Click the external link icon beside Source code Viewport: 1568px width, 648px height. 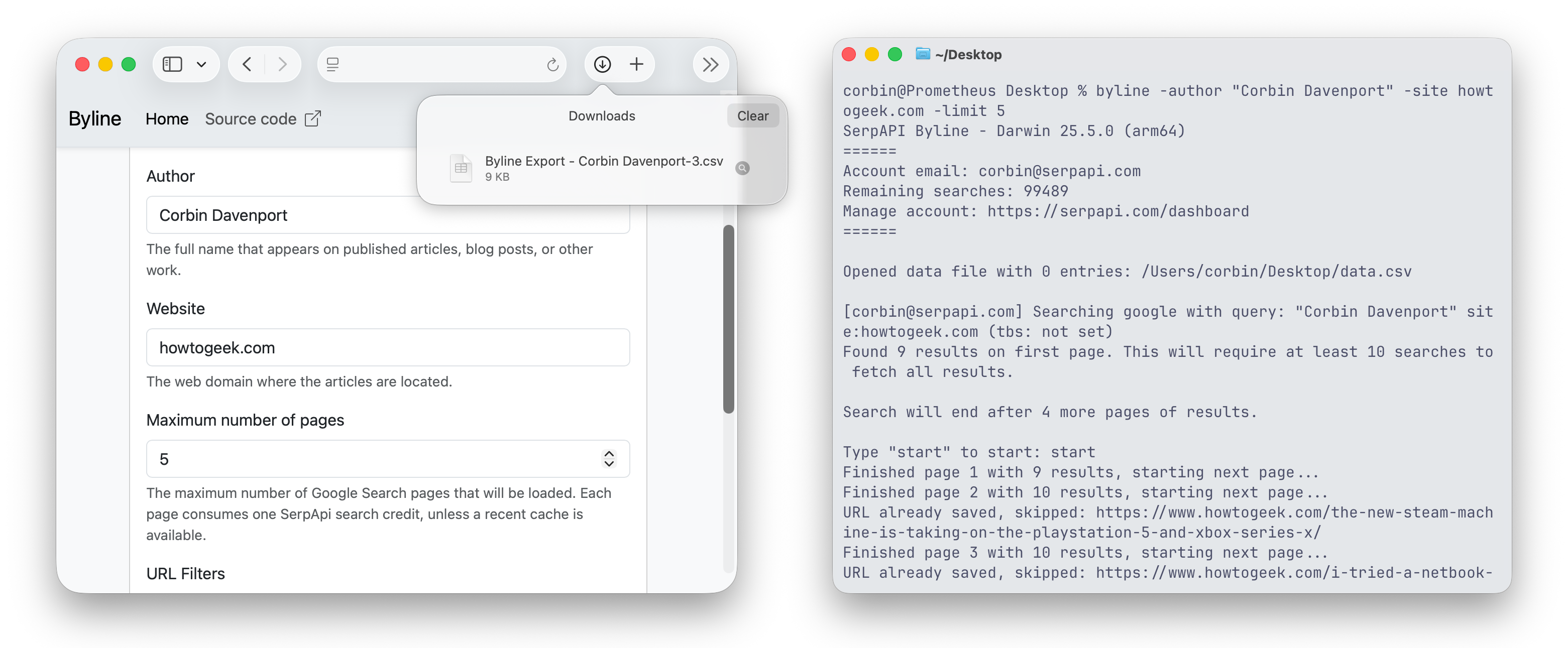coord(313,118)
